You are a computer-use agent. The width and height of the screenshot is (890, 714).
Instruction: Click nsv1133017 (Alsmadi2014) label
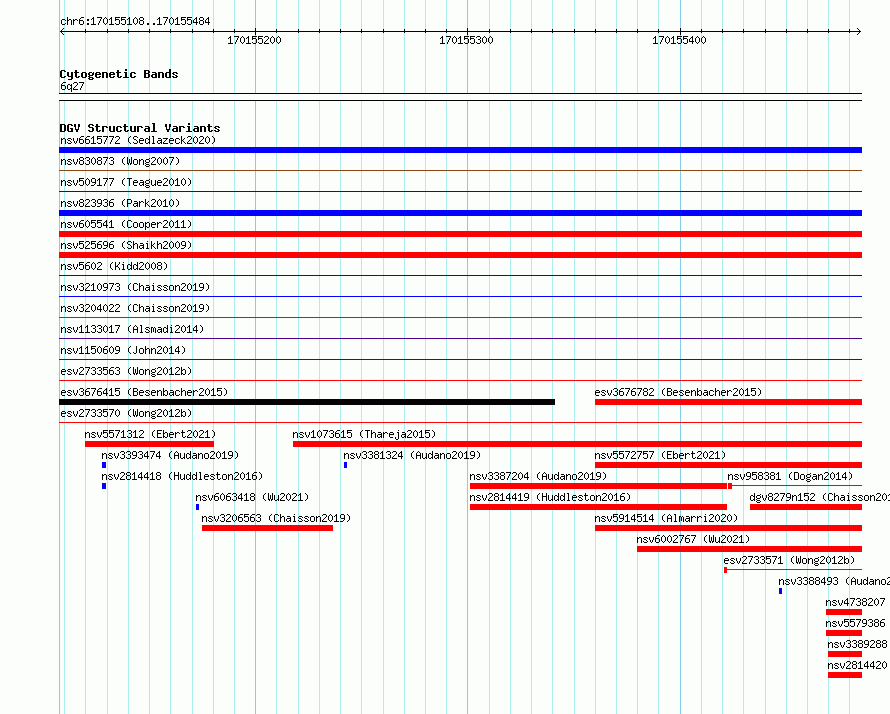[x=132, y=329]
